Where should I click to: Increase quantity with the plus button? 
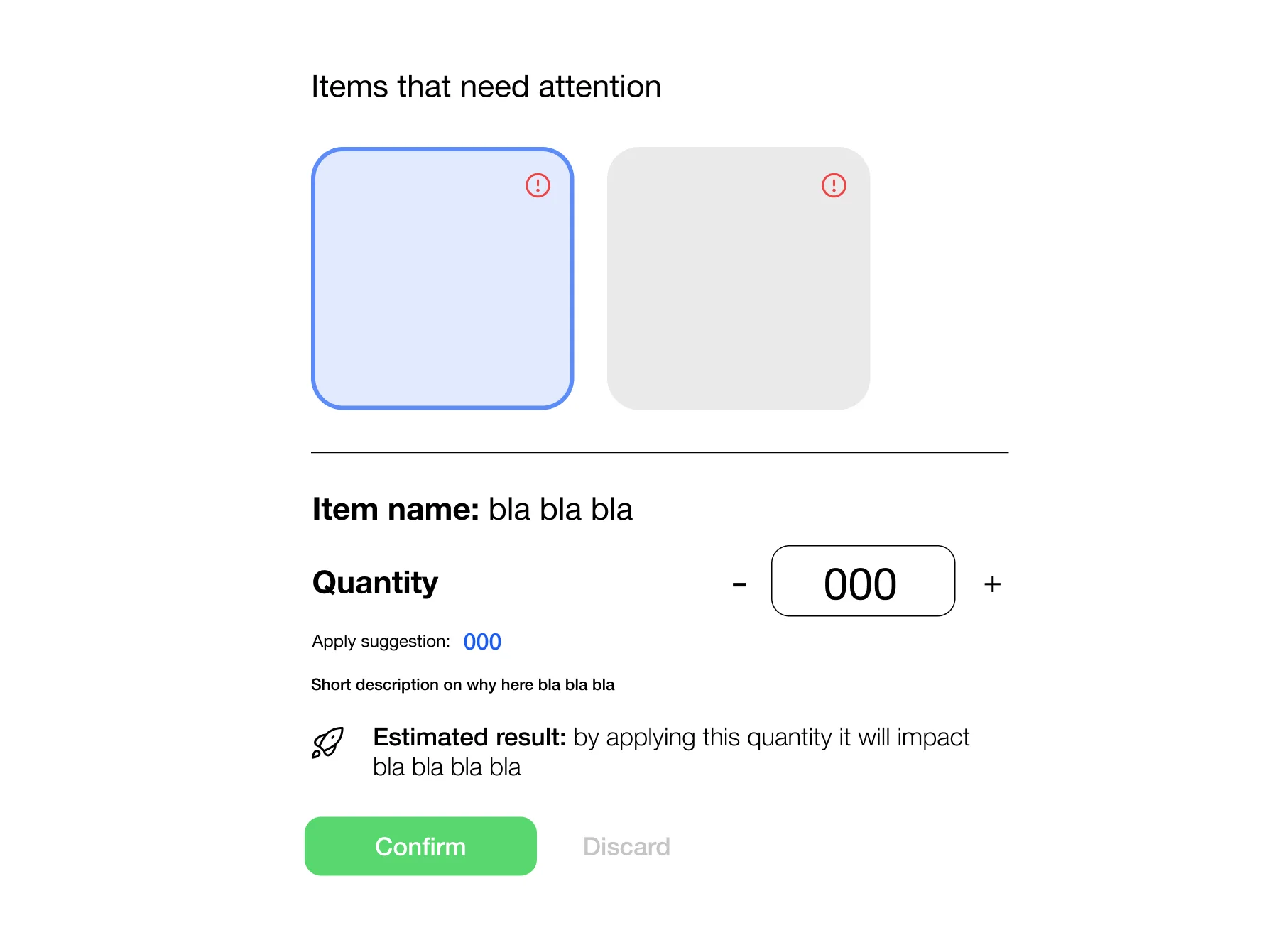click(992, 584)
